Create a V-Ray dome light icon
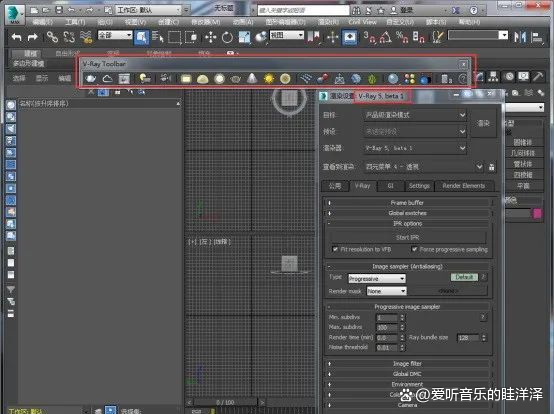Screen dimensions: 554x414 point(203,79)
